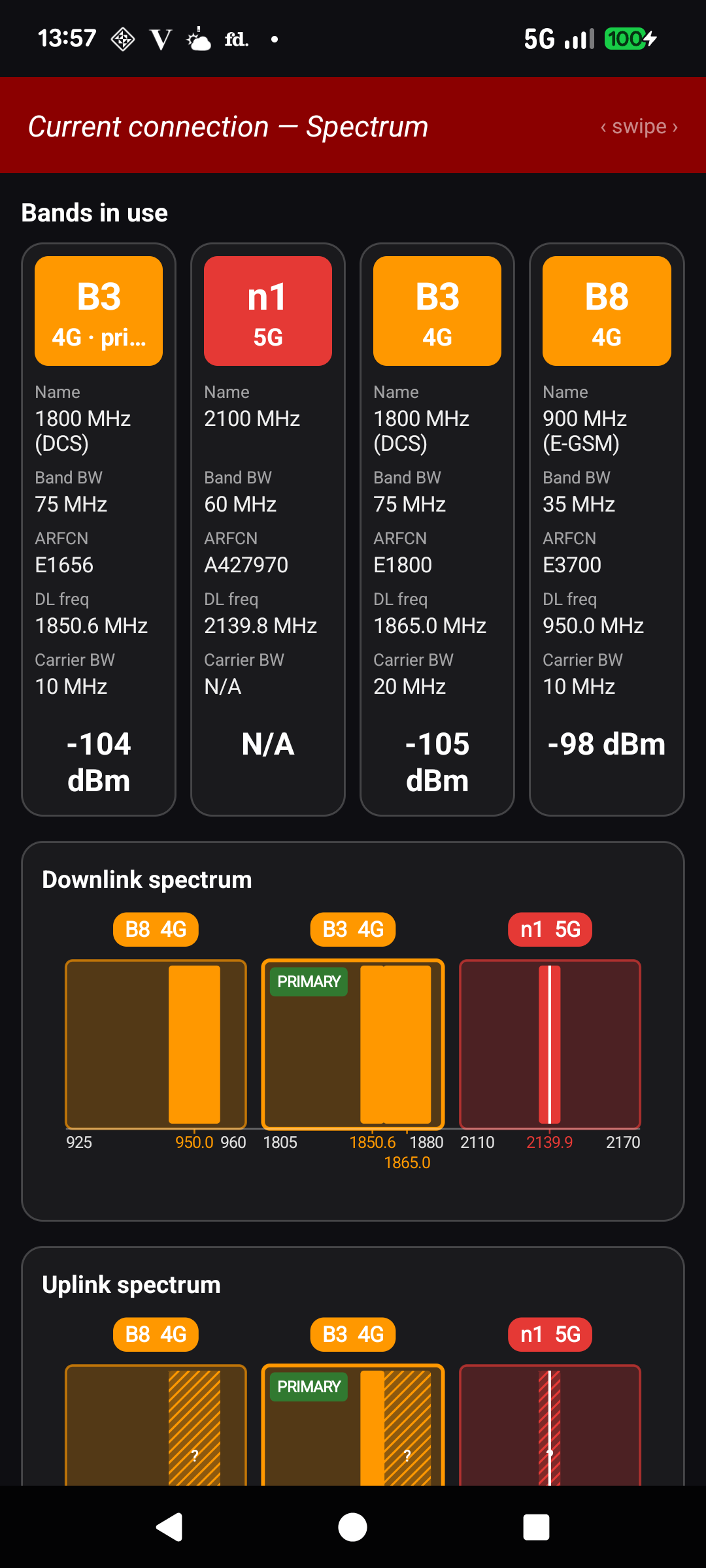Select B8 4G label in Uplink spectrum
Image resolution: width=706 pixels, height=1568 pixels.
(x=156, y=1334)
